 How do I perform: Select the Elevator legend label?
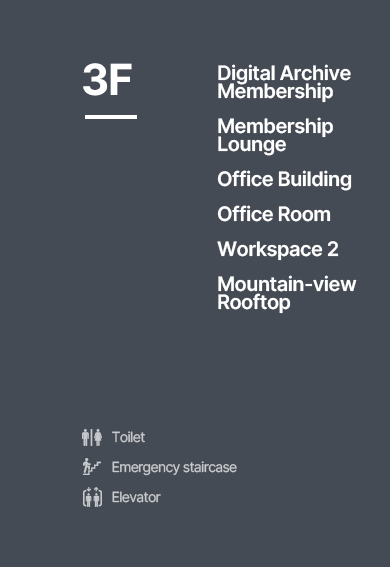click(136, 497)
